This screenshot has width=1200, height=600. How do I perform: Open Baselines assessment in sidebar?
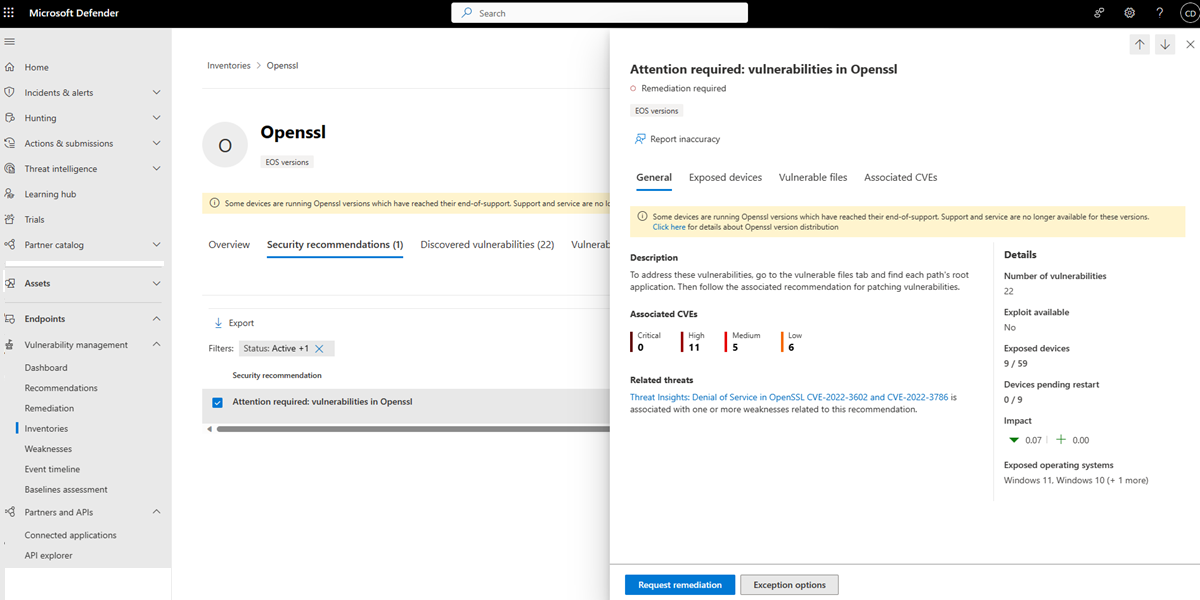[66, 490]
